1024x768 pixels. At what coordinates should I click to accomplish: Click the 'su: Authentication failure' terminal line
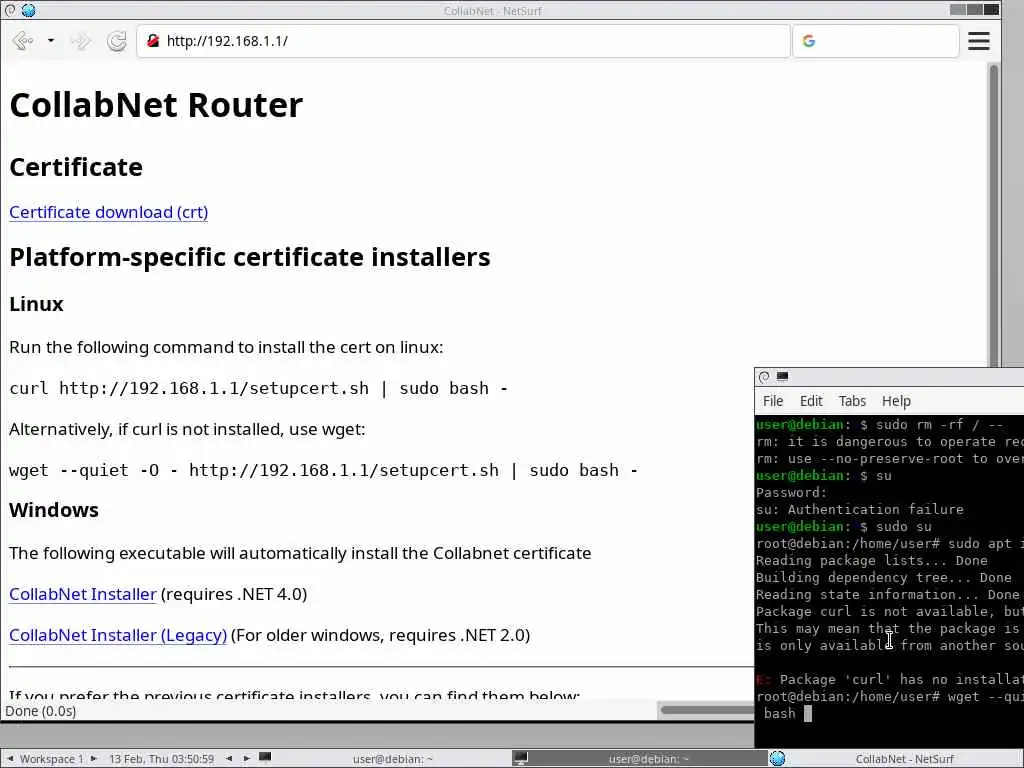click(859, 509)
